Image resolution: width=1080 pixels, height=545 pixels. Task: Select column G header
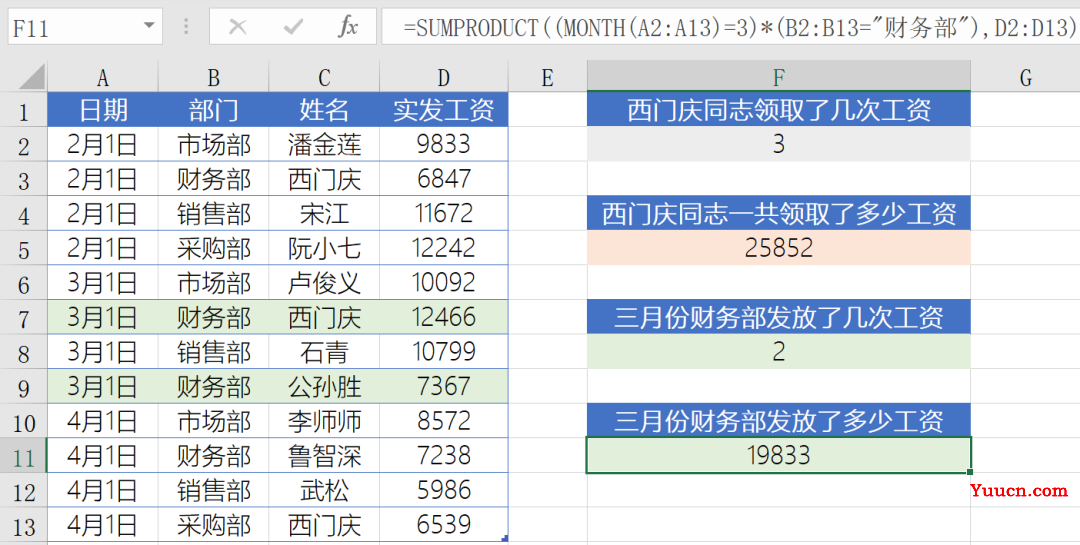[1026, 76]
